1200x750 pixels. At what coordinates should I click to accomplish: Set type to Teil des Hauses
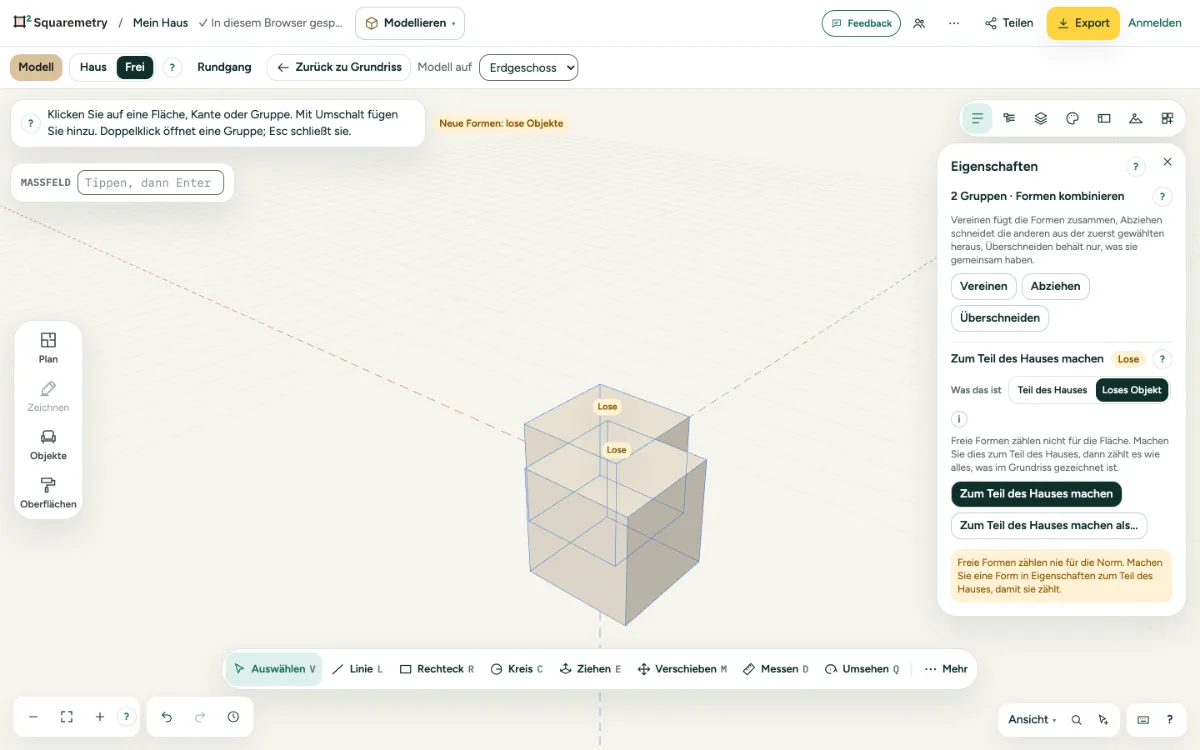click(x=1052, y=390)
